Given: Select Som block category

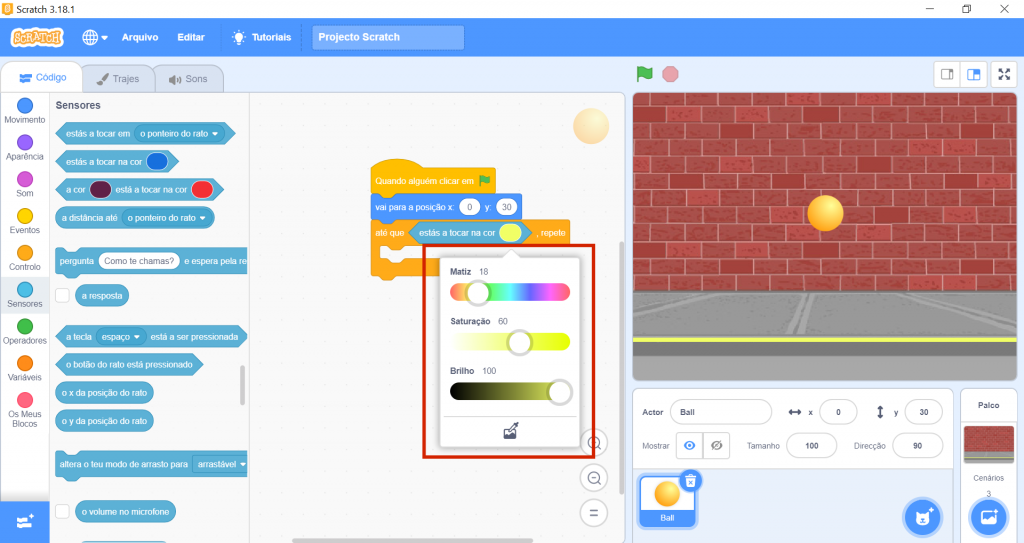Looking at the screenshot, I should tap(25, 184).
